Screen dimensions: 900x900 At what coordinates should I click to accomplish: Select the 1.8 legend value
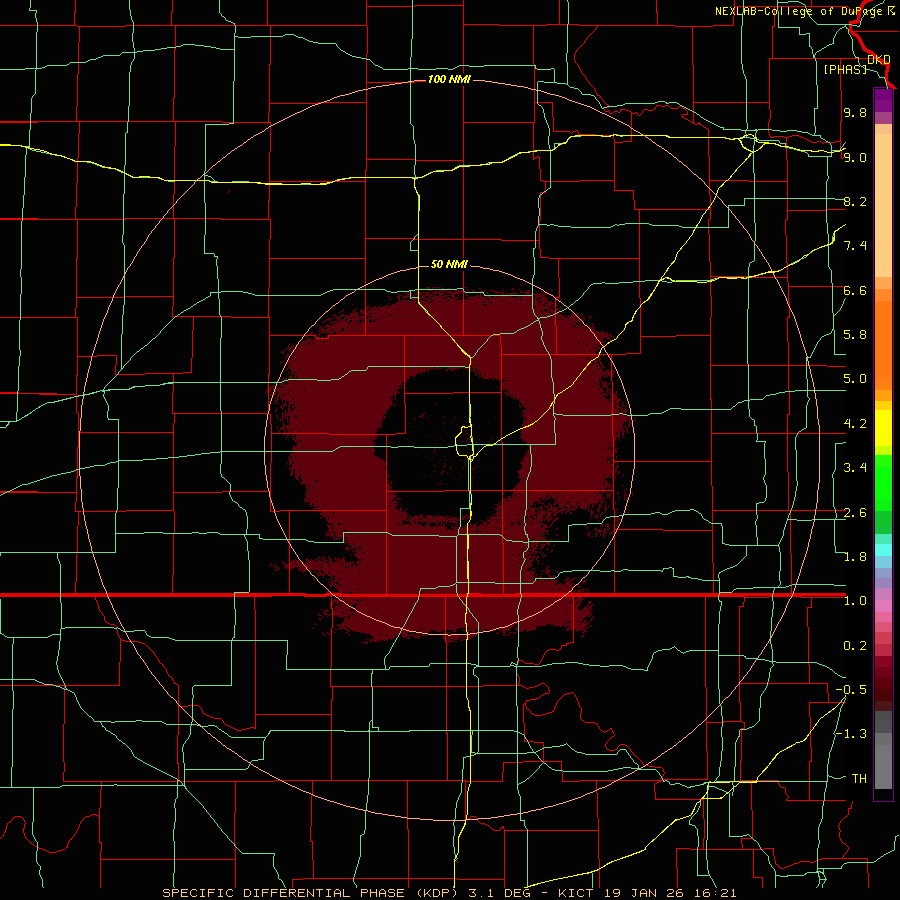coord(855,557)
